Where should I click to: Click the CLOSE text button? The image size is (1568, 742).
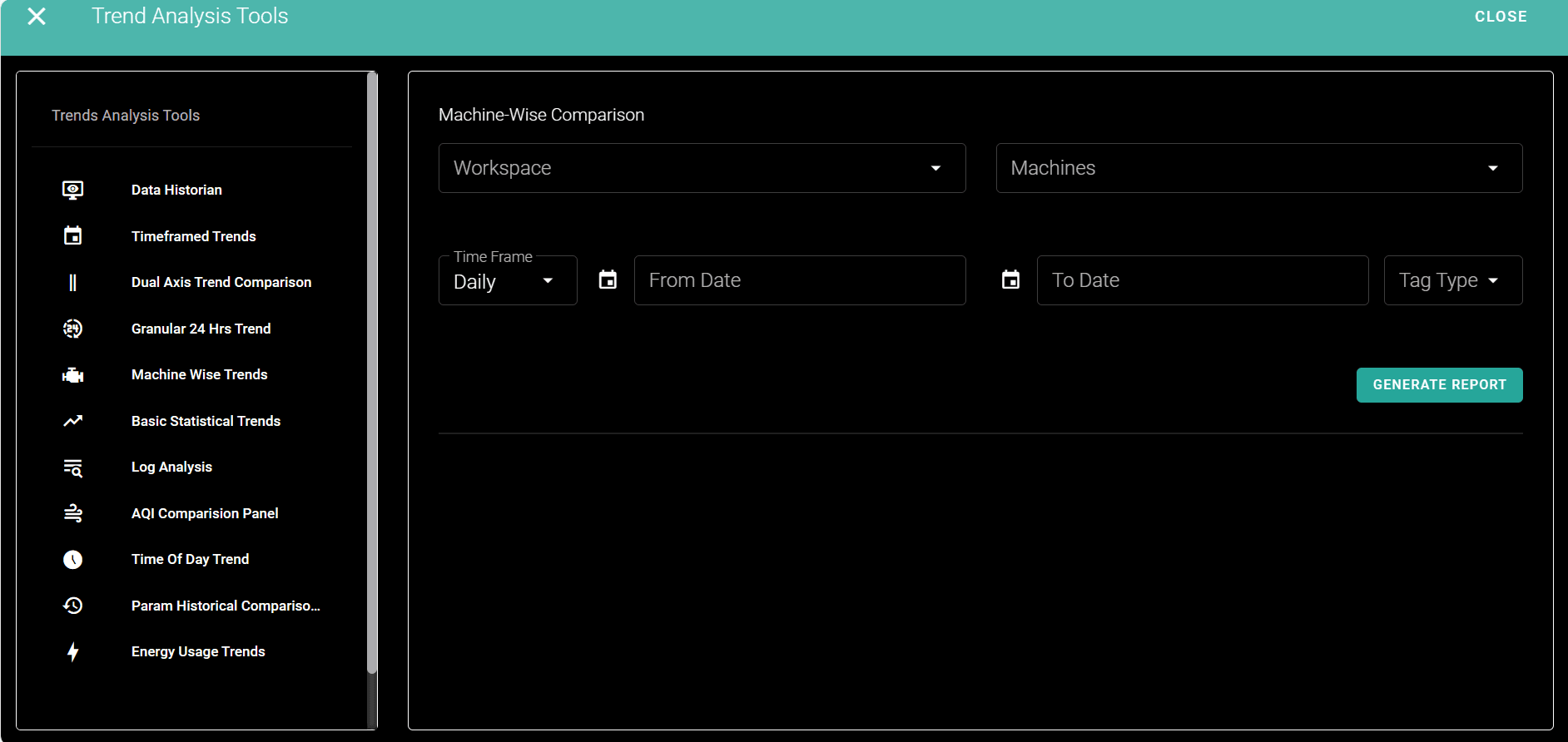coord(1500,17)
